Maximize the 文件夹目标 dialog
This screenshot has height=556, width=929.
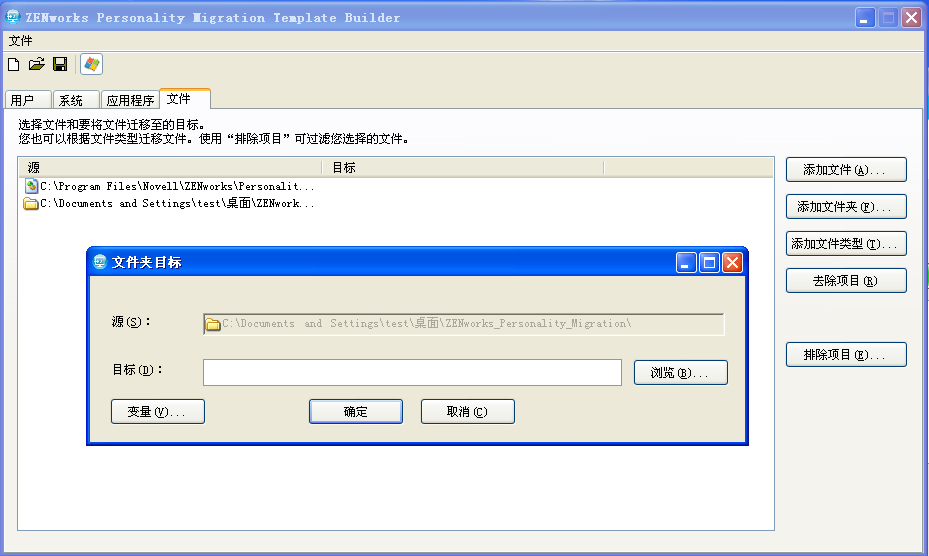pyautogui.click(x=709, y=262)
